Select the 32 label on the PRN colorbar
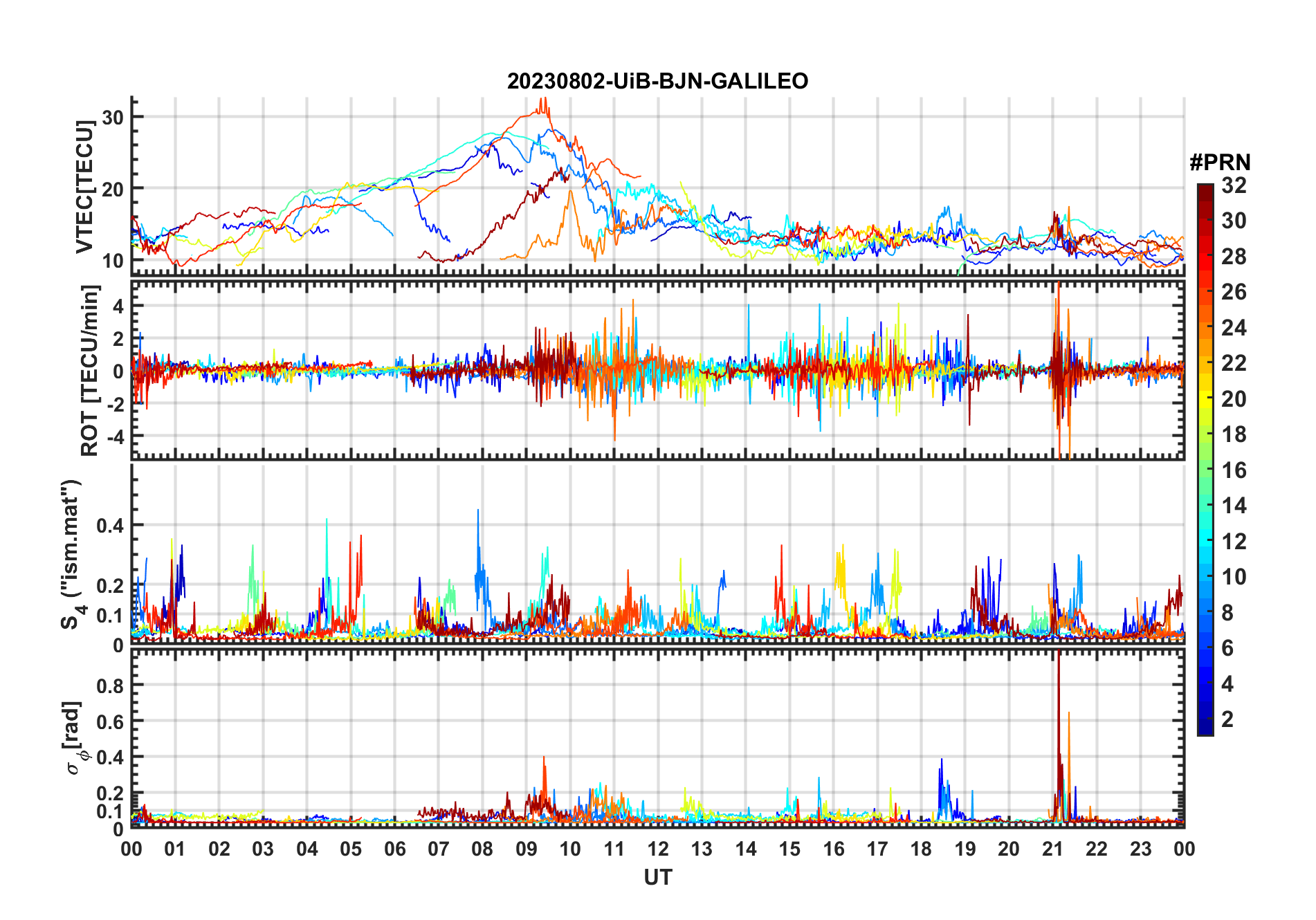This screenshot has width=1316, height=920. pyautogui.click(x=1234, y=185)
